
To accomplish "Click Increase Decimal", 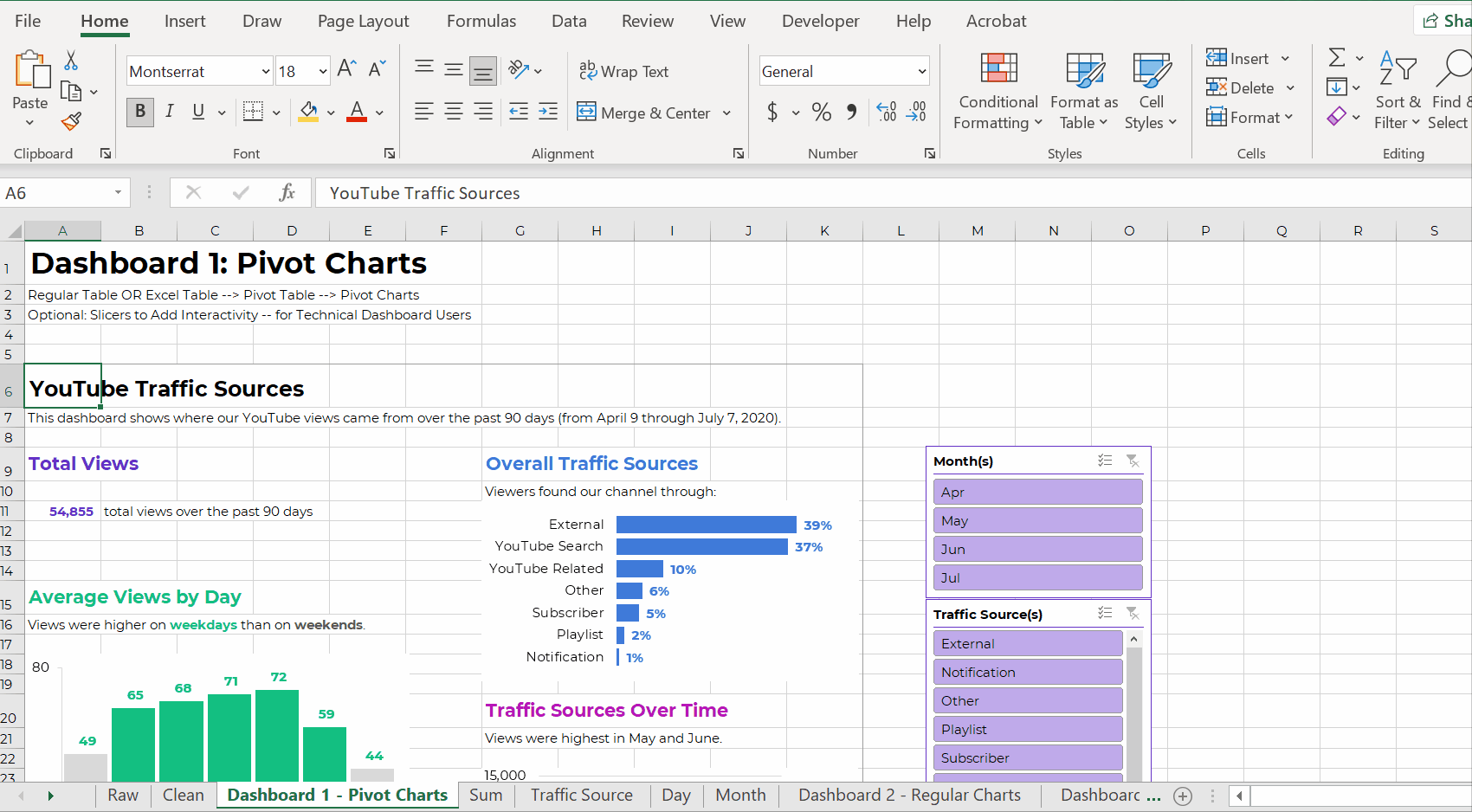I will point(887,112).
